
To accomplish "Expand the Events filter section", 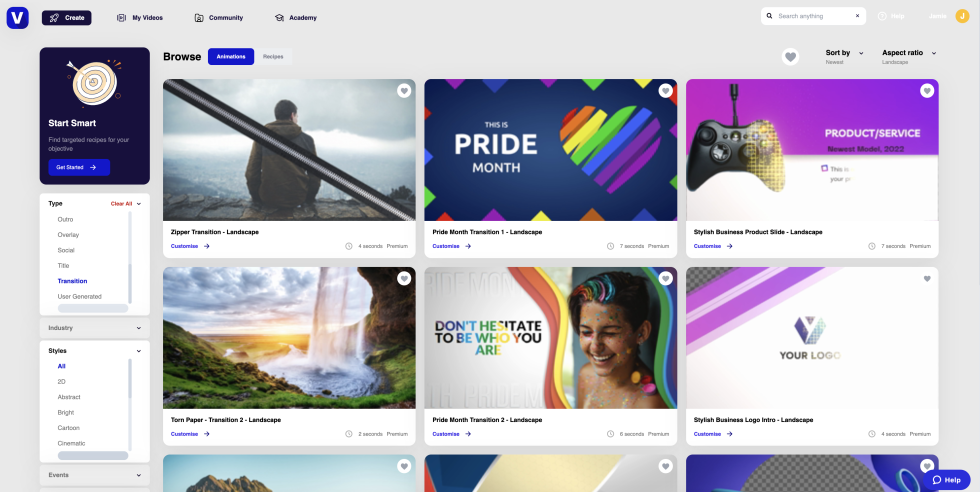I will (x=95, y=473).
